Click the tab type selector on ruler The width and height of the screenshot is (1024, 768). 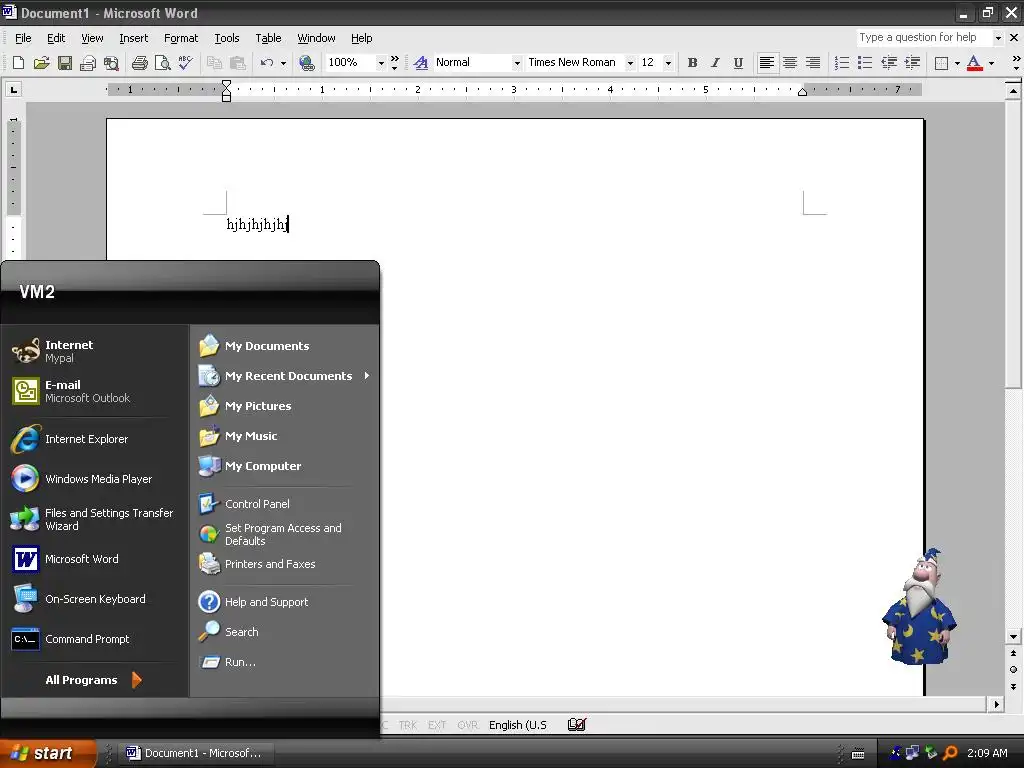(14, 89)
